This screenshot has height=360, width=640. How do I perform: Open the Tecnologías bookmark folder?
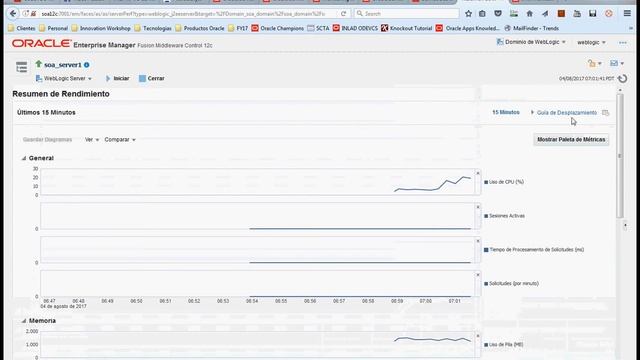pos(153,28)
